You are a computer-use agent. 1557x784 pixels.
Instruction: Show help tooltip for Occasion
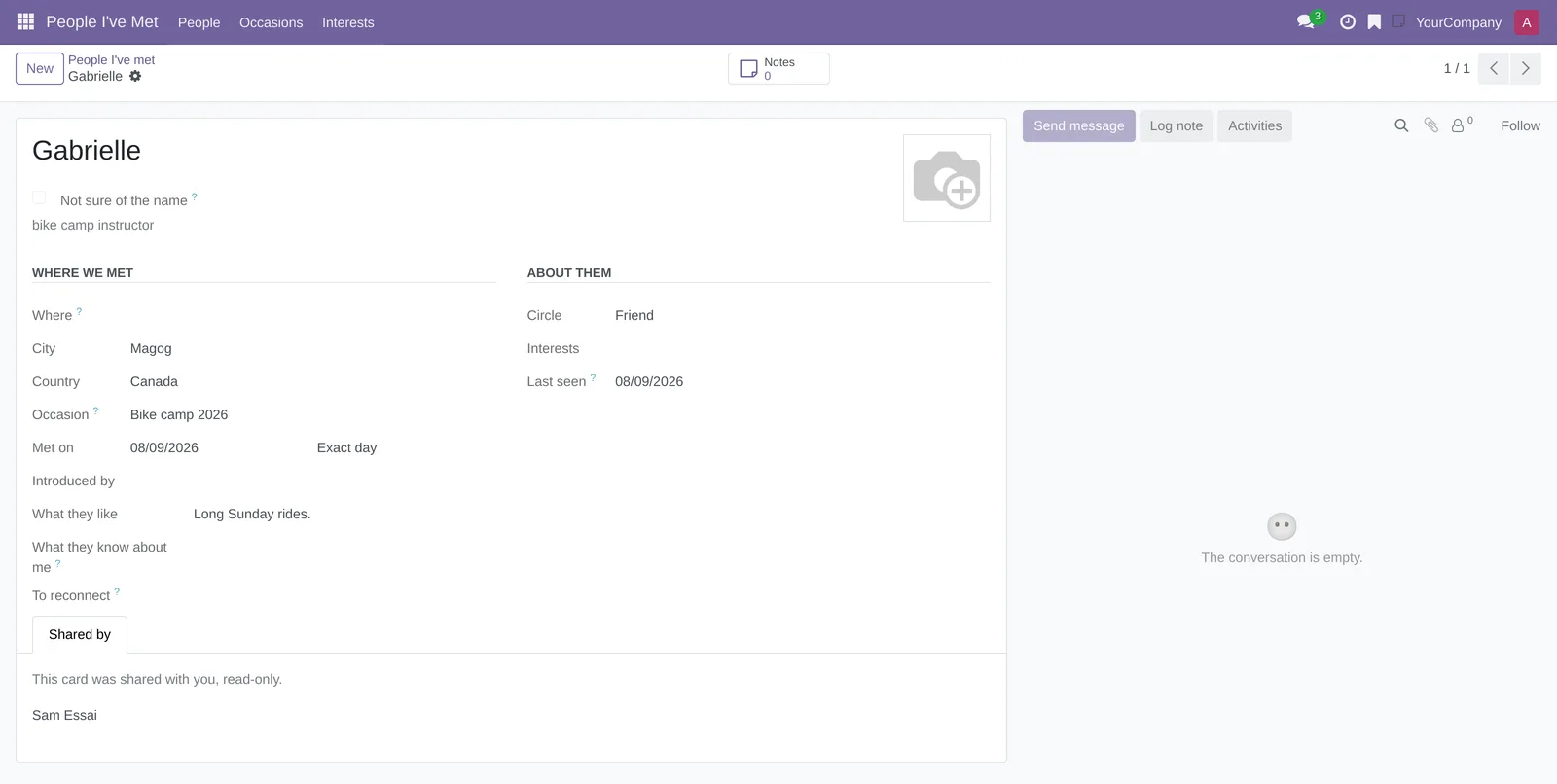point(95,410)
